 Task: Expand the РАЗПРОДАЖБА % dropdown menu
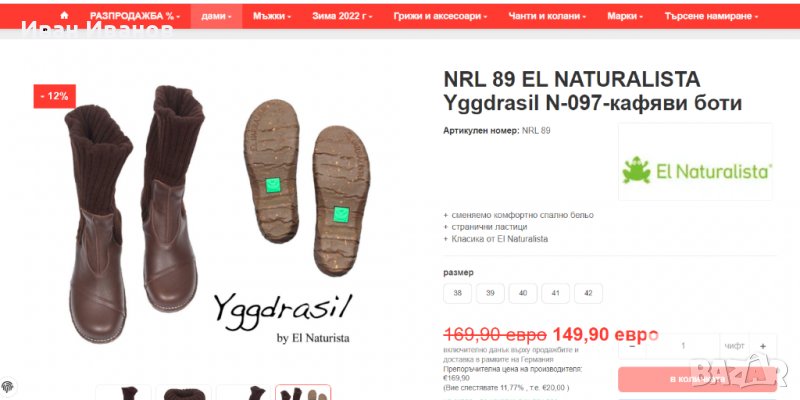[x=135, y=16]
